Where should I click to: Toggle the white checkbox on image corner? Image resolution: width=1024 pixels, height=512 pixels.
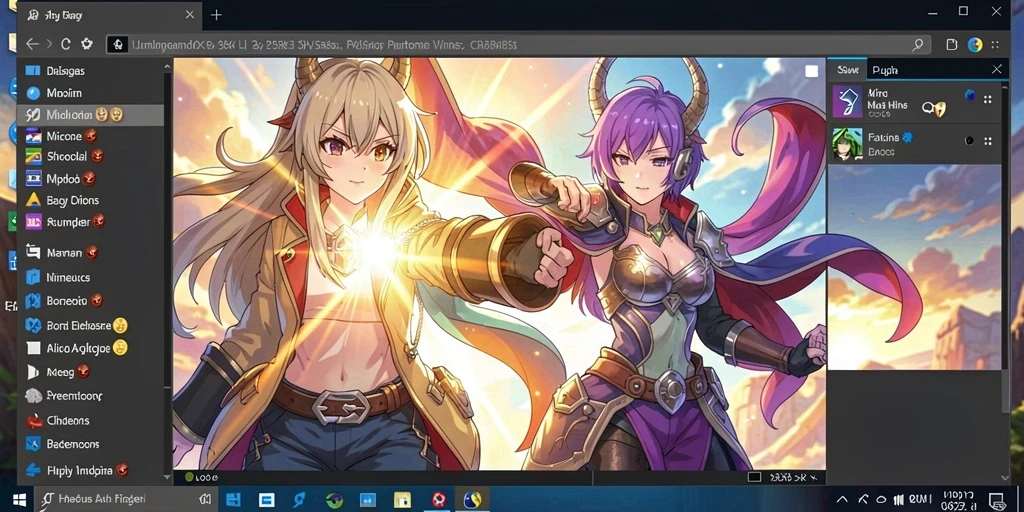811,71
